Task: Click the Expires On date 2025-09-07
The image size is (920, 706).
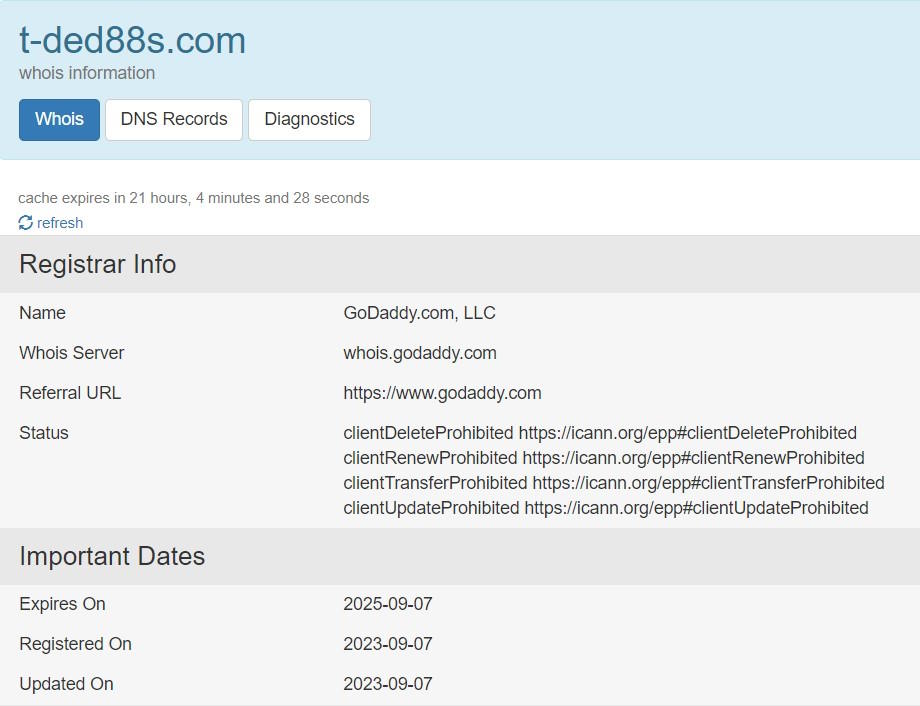Action: point(388,604)
